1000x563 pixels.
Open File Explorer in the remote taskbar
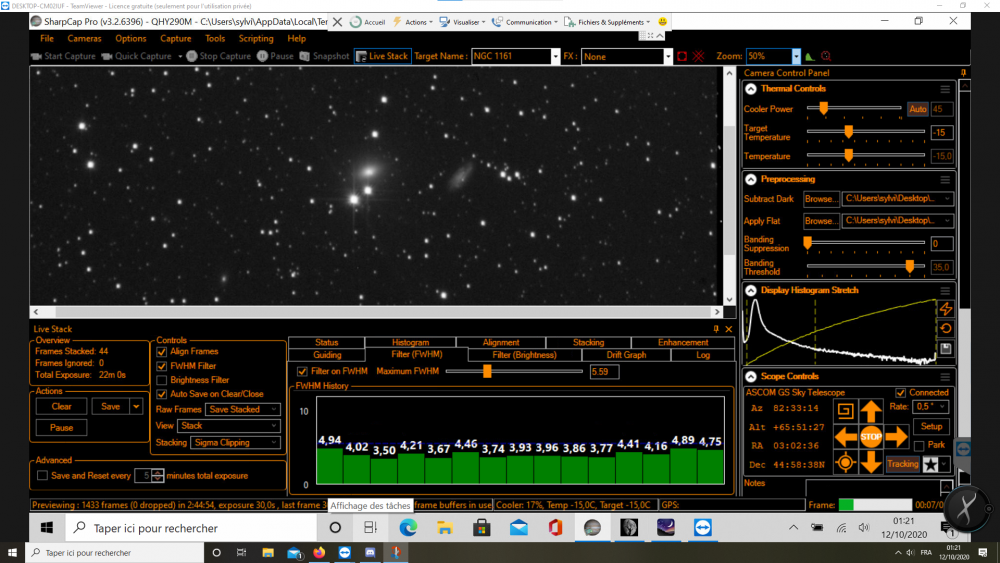445,528
